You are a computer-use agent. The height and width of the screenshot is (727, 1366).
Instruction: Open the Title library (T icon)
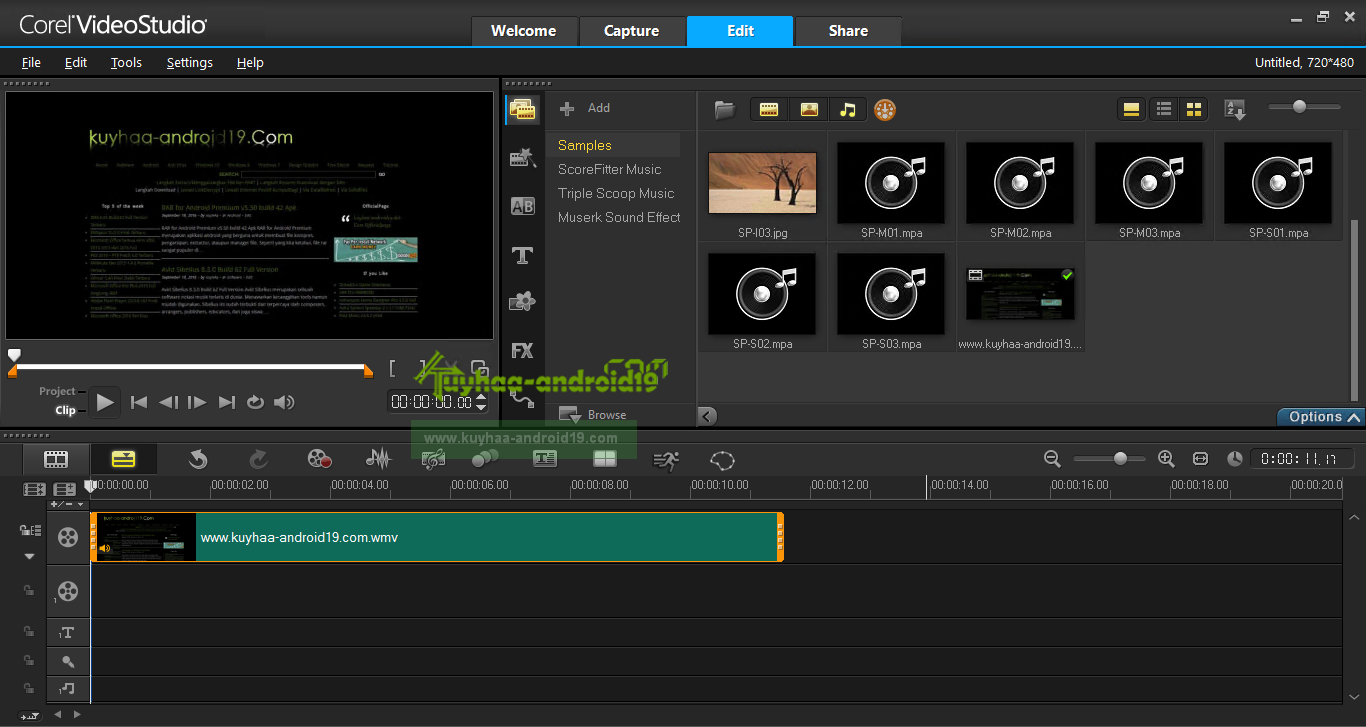click(522, 255)
